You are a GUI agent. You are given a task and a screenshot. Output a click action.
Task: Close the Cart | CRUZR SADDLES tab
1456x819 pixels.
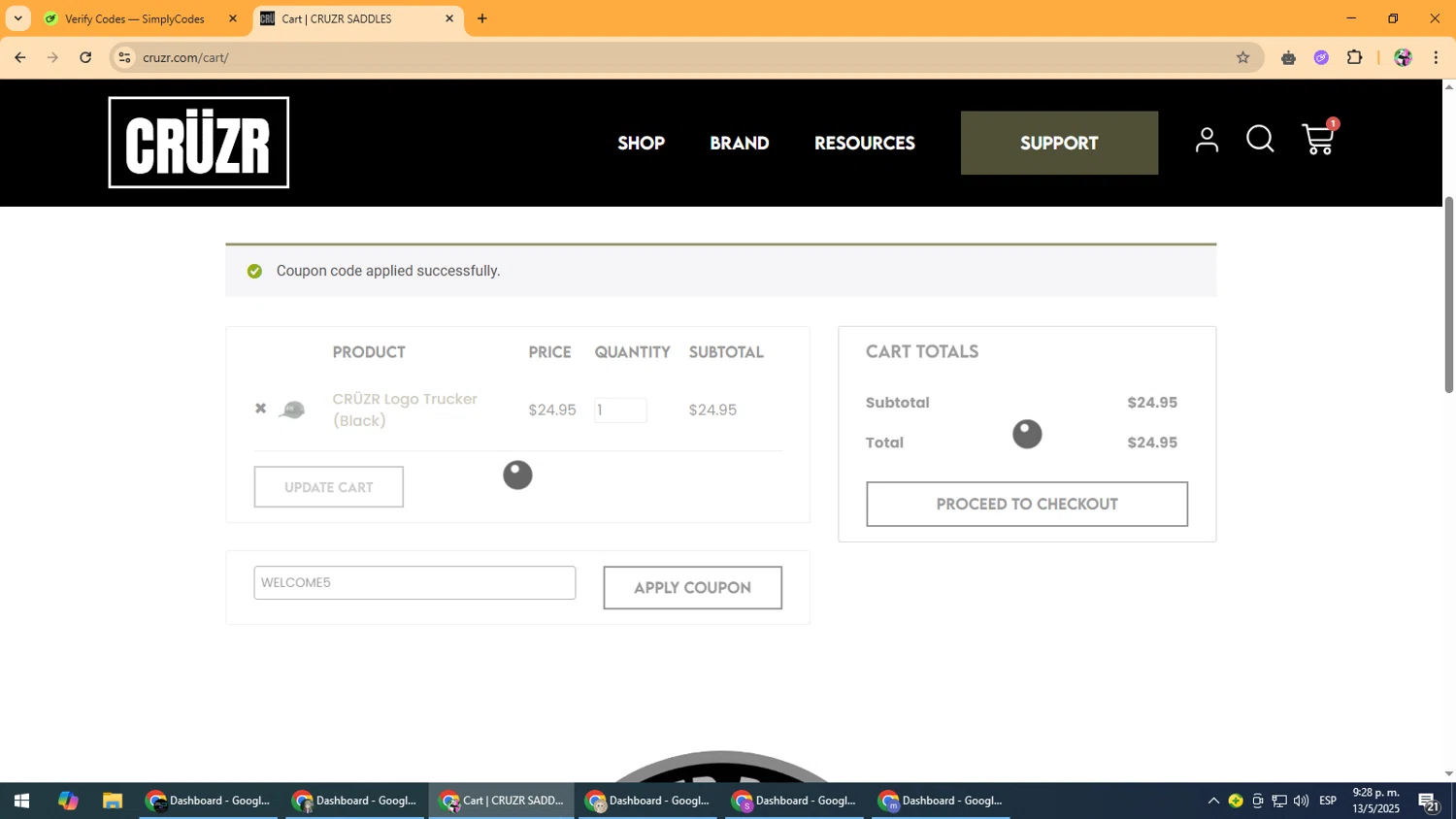449,18
